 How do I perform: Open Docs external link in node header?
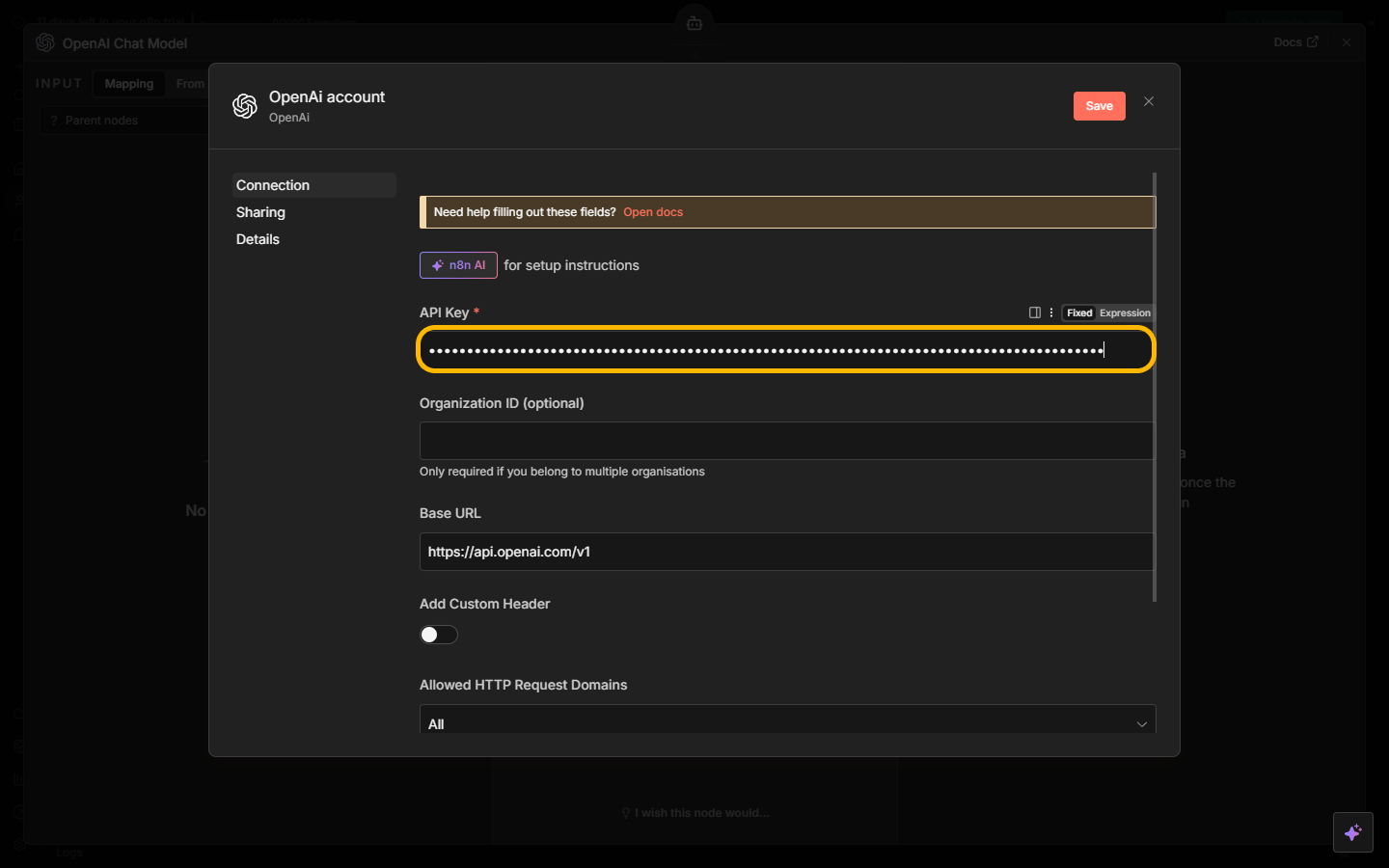pos(1294,42)
